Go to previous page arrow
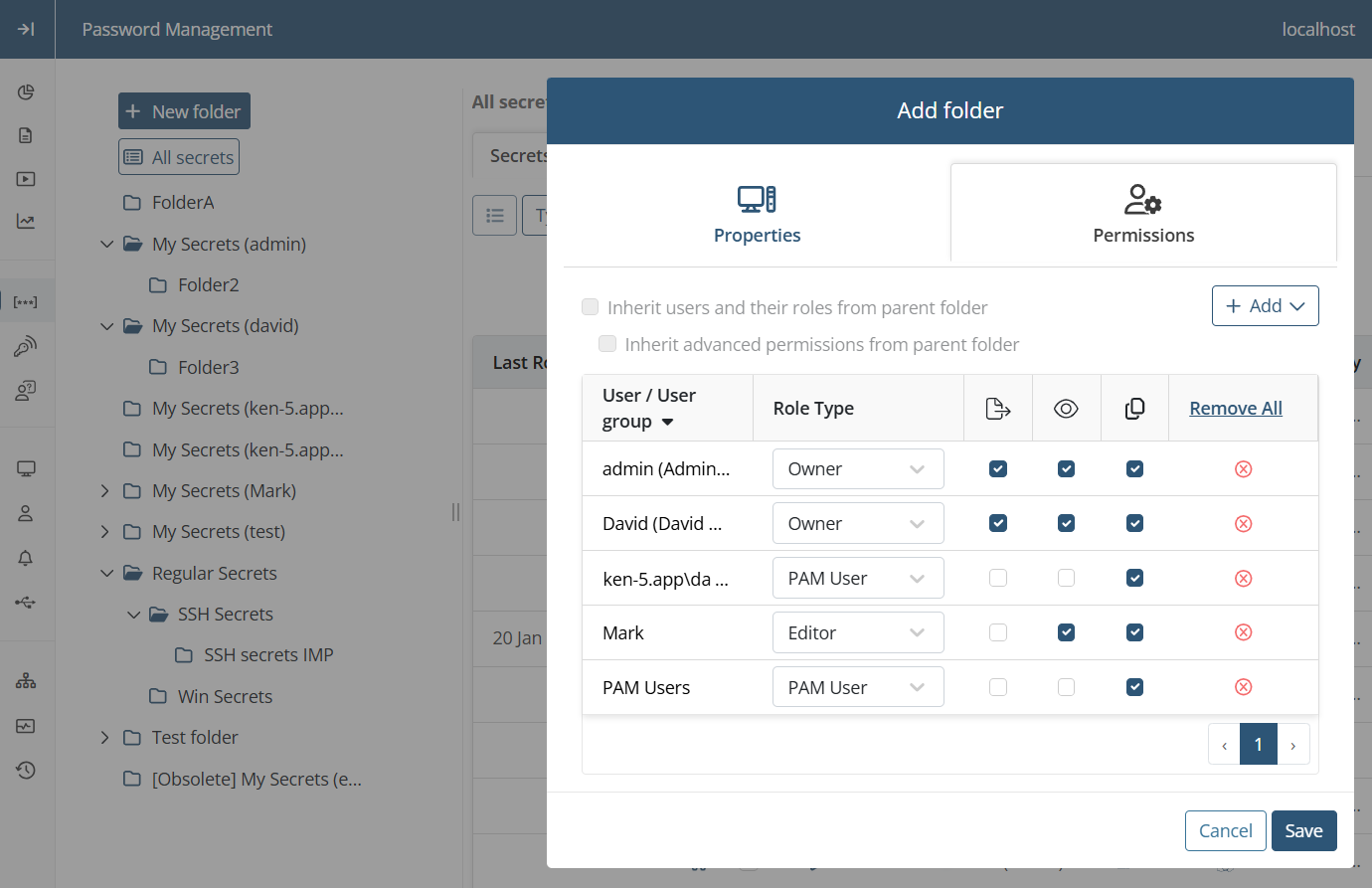1372x888 pixels. pyautogui.click(x=1224, y=744)
